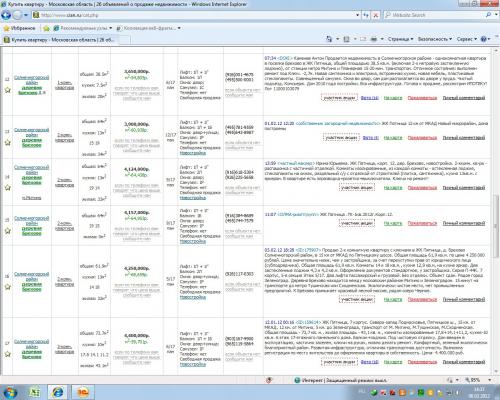Open the Help button dropdown arrow
Viewport: 500px width, 400px height.
(x=489, y=39)
